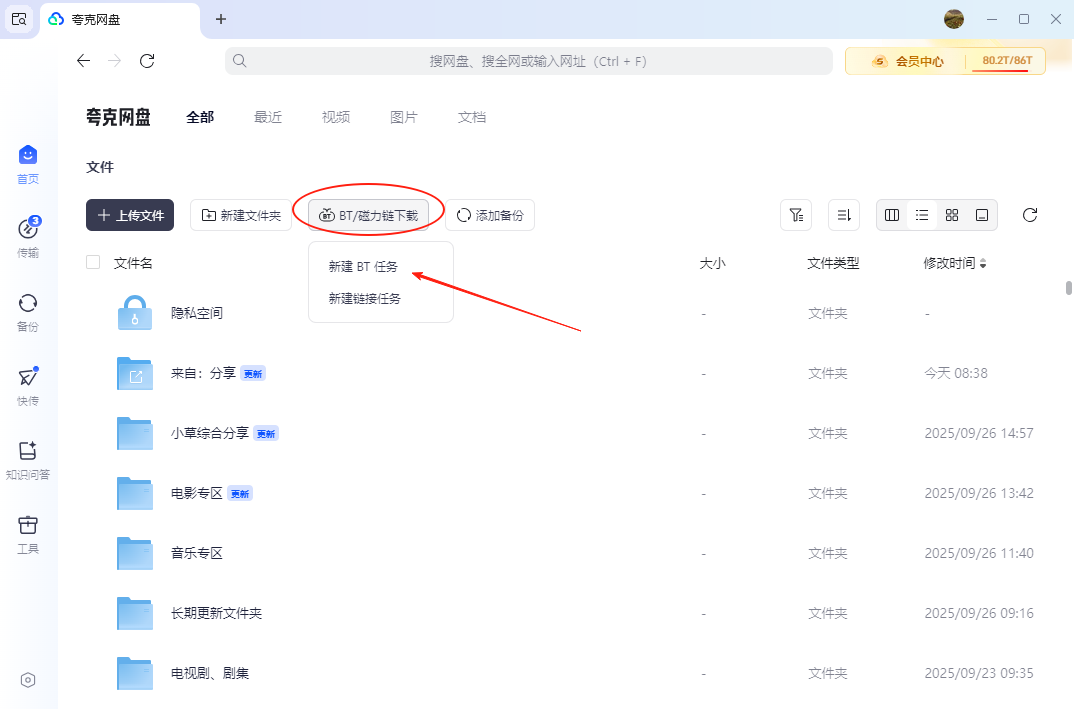Click the settings hexagon icon in sidebar
Image resolution: width=1074 pixels, height=709 pixels.
(28, 680)
